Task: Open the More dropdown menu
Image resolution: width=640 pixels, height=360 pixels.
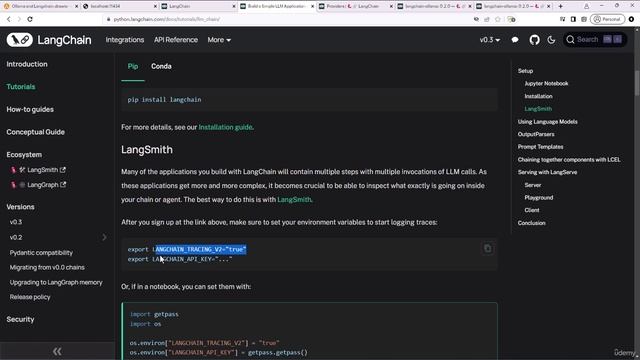Action: 219,40
